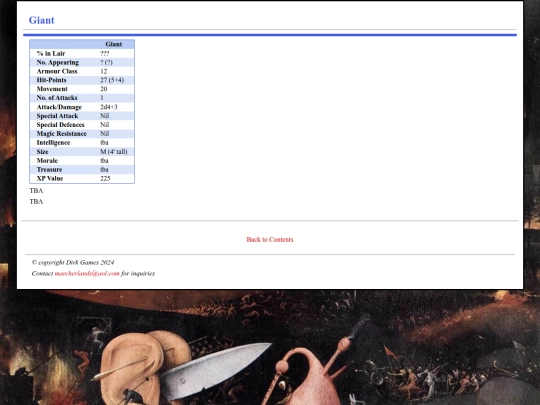Click the % in Lair row label
Screen dimensions: 540x405
[x=51, y=53]
